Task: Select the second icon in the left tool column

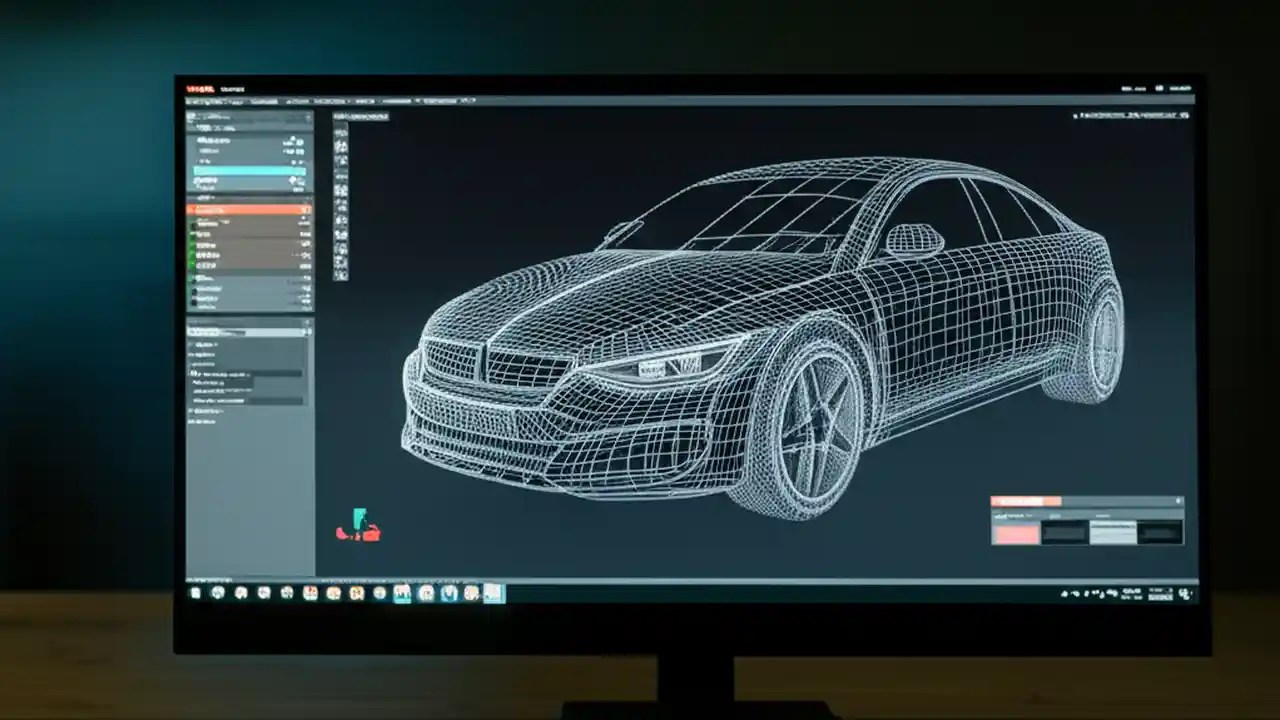Action: point(341,148)
